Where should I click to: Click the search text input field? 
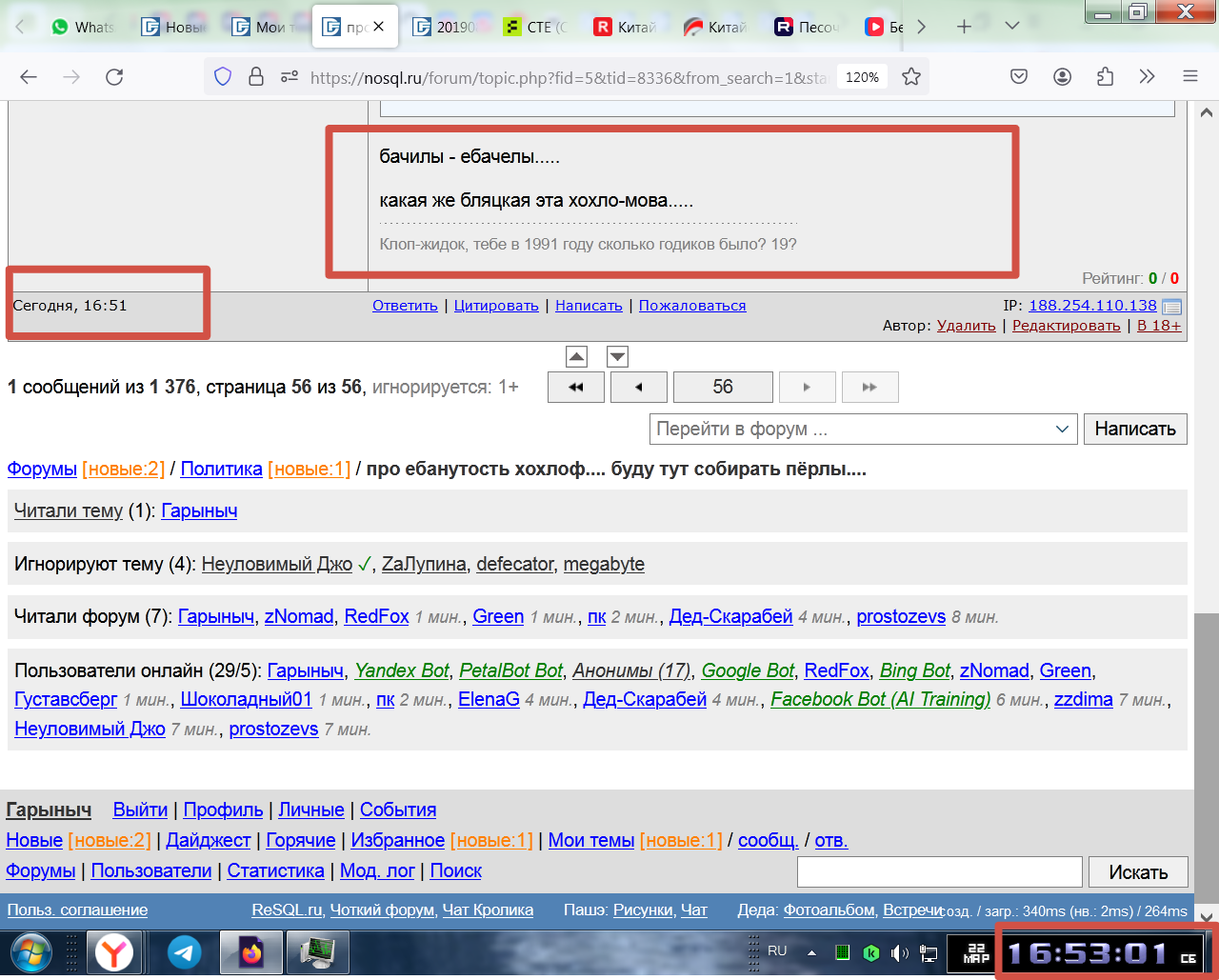point(939,871)
